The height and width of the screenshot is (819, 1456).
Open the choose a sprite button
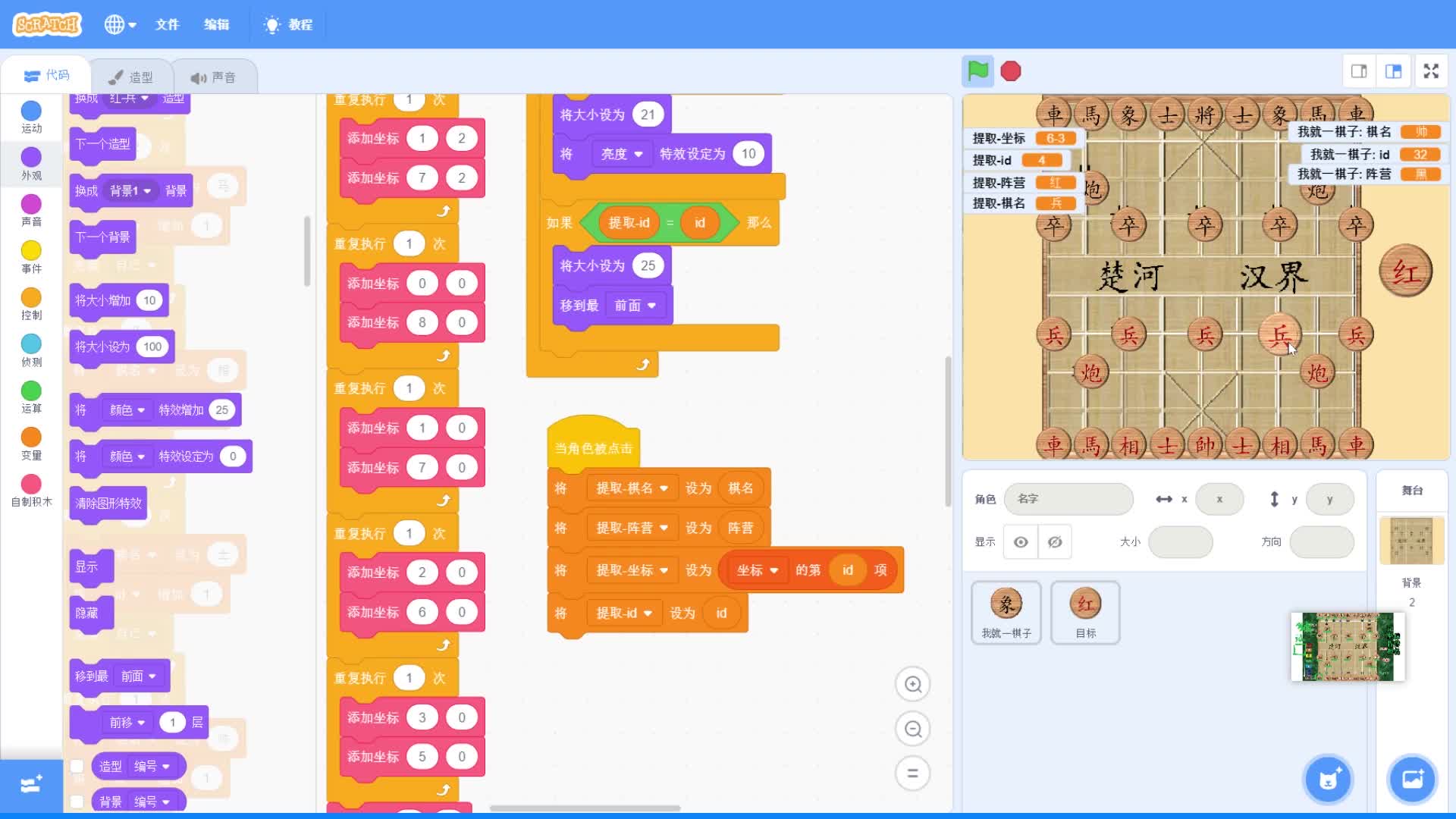click(1328, 779)
